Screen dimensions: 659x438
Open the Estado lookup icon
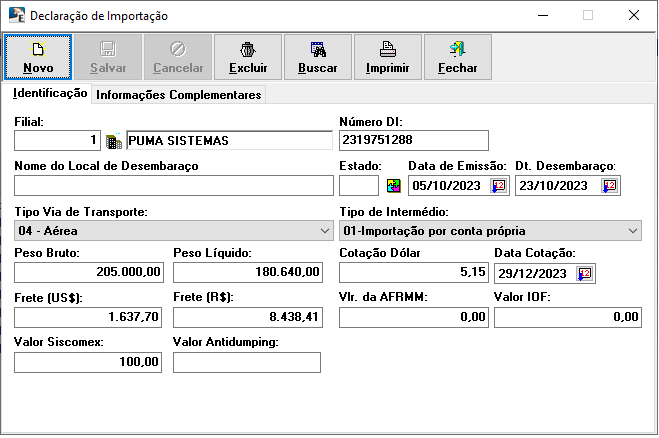393,186
